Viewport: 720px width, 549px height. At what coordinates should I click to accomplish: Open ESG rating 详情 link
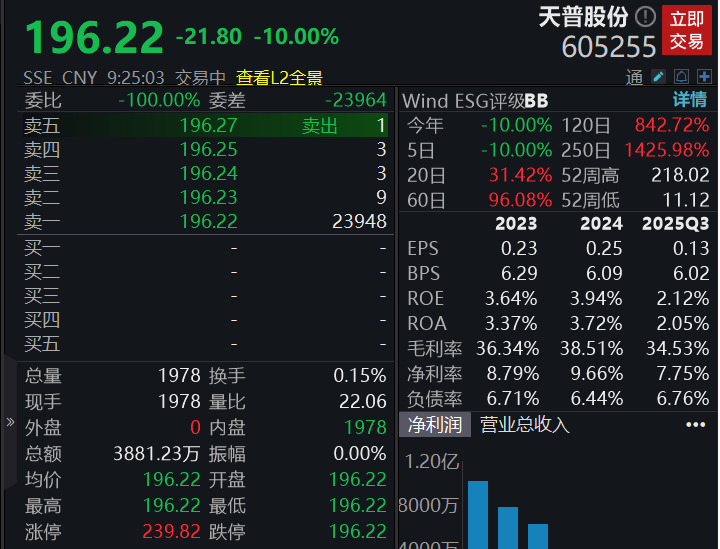[x=690, y=100]
